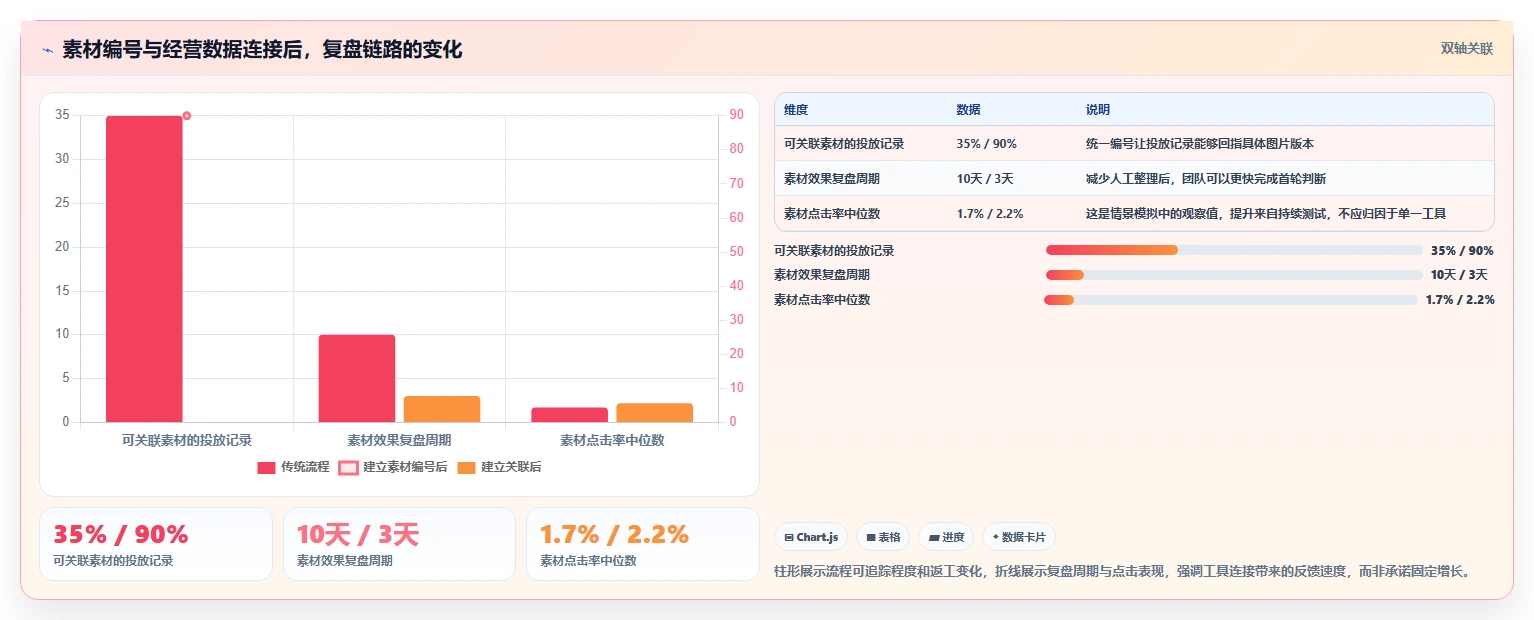Click the pink line point at chart top
Image resolution: width=1534 pixels, height=620 pixels.
pyautogui.click(x=186, y=116)
